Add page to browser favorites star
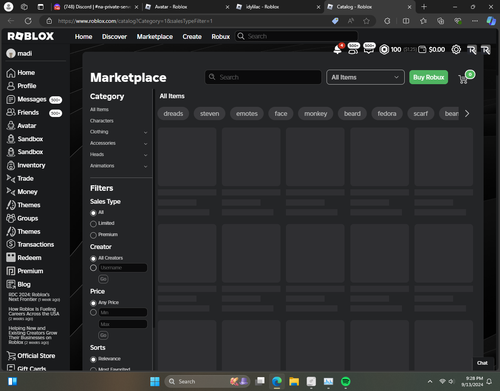This screenshot has width=500, height=391. click(366, 21)
